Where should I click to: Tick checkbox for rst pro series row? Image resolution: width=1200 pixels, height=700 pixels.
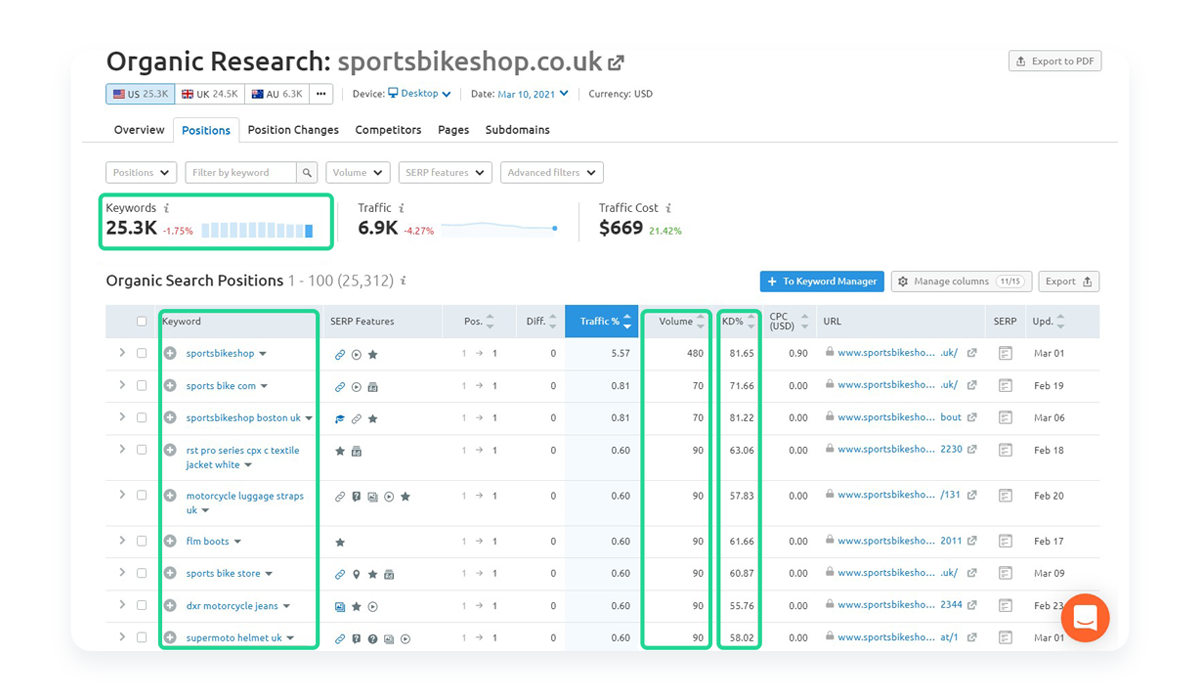coord(142,450)
